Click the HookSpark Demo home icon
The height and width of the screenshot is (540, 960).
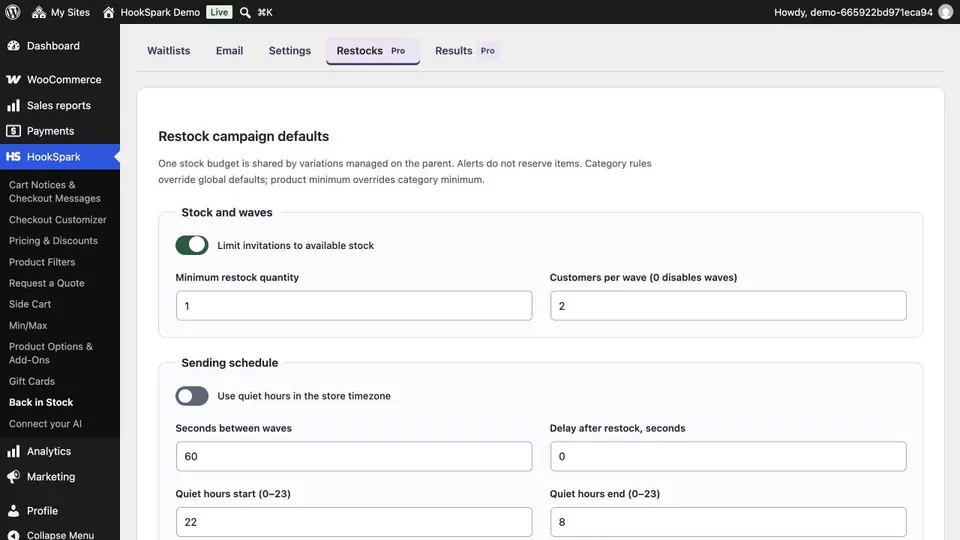coord(108,12)
